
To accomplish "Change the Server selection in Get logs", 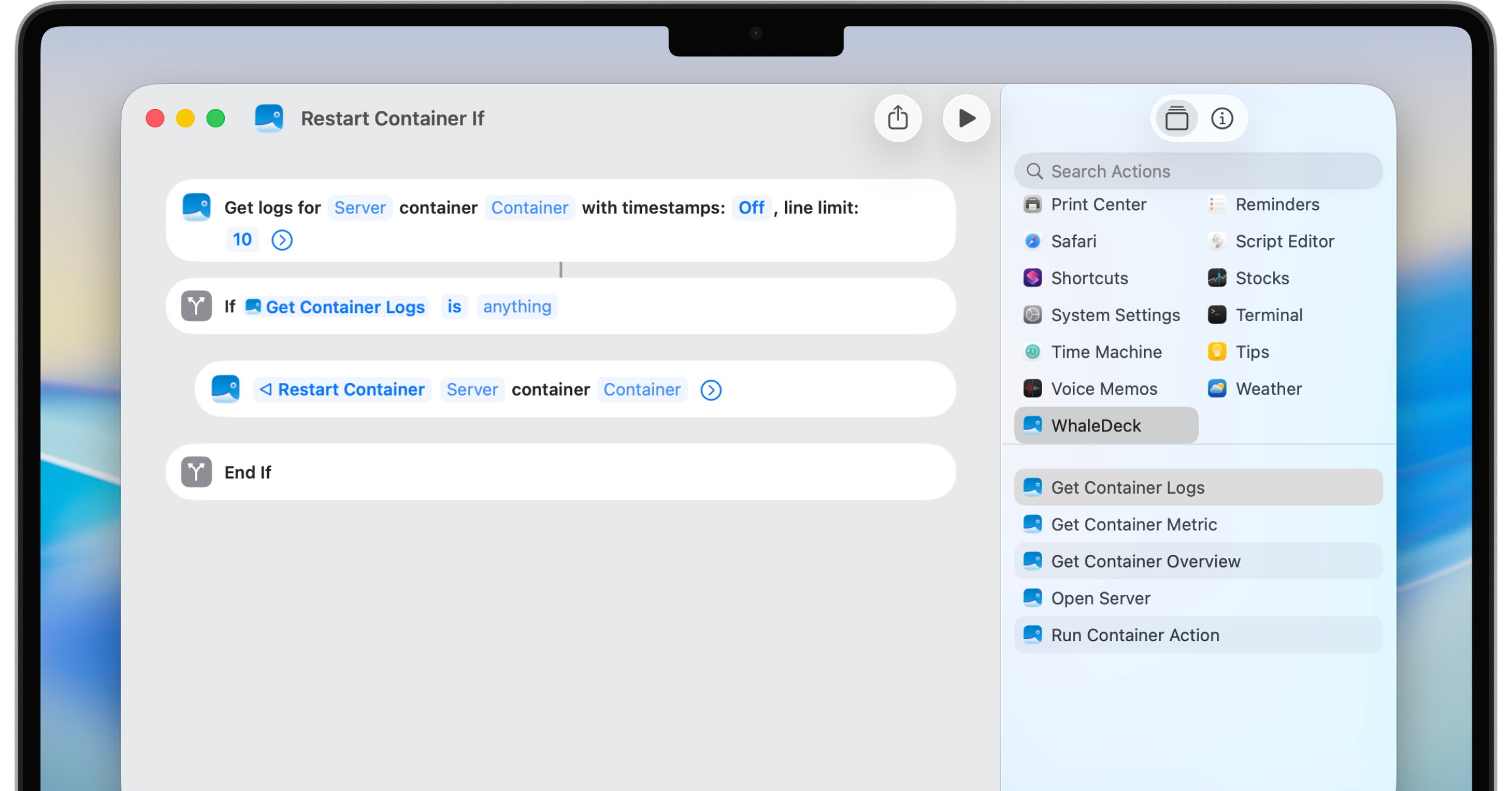I will point(359,207).
